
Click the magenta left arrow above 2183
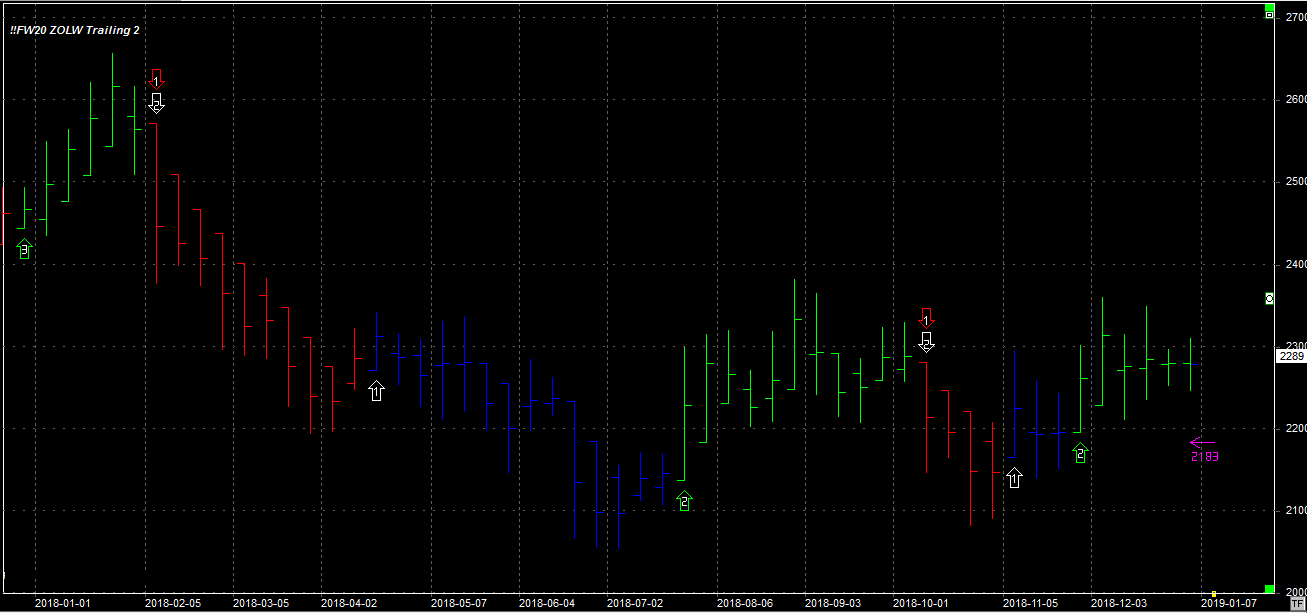[x=1202, y=442]
